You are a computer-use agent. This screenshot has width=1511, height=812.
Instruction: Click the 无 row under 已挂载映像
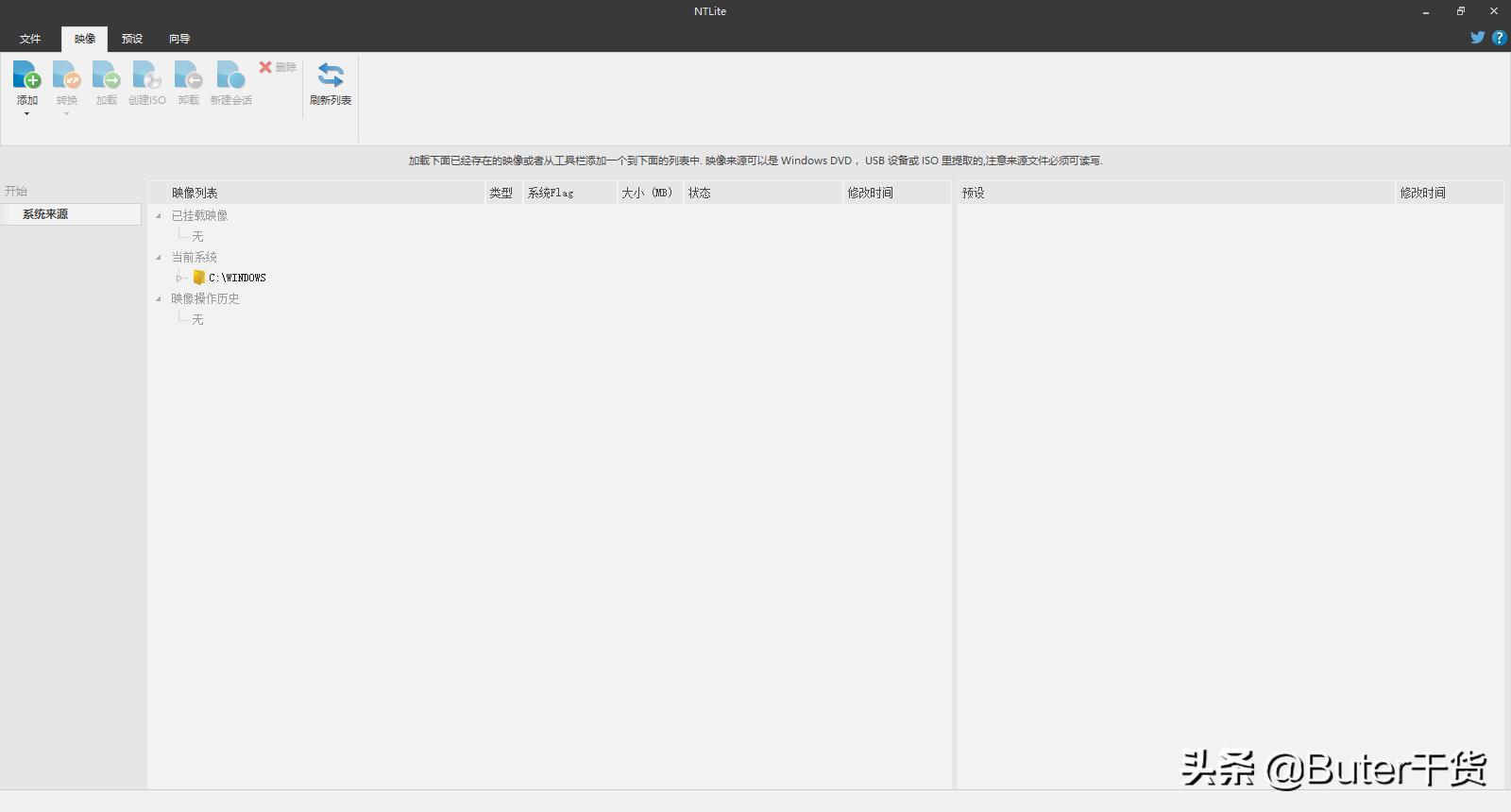(197, 236)
